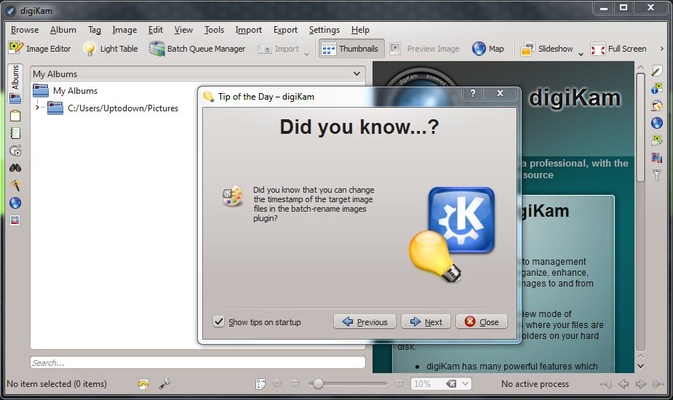673x400 pixels.
Task: Open the Albums folder icon in left sidebar
Action: (x=15, y=99)
